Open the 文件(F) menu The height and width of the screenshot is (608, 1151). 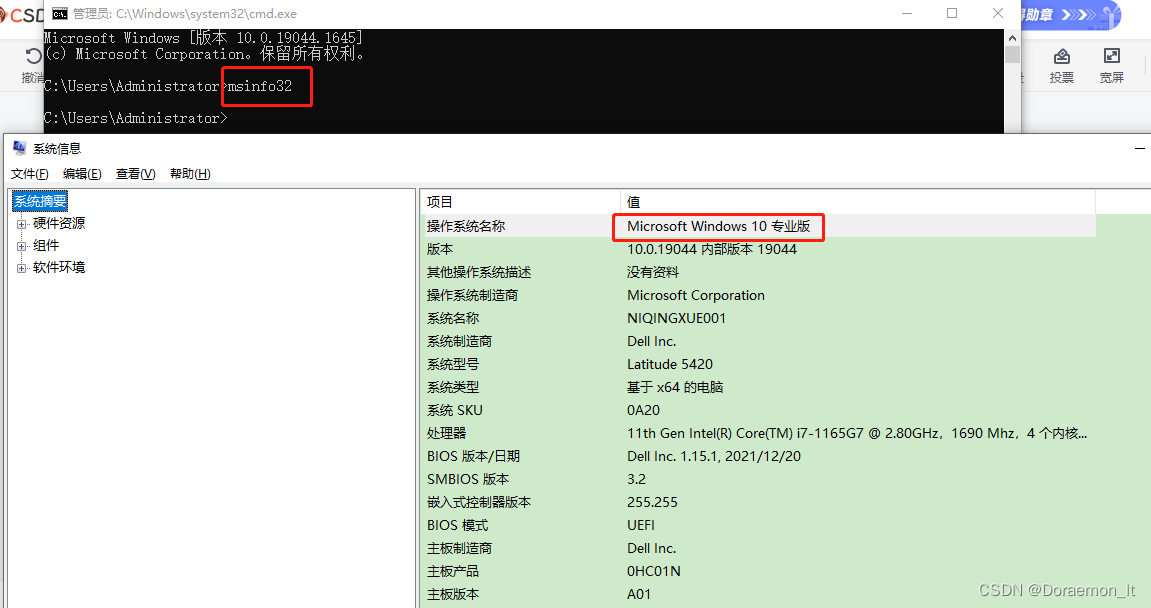coord(29,173)
